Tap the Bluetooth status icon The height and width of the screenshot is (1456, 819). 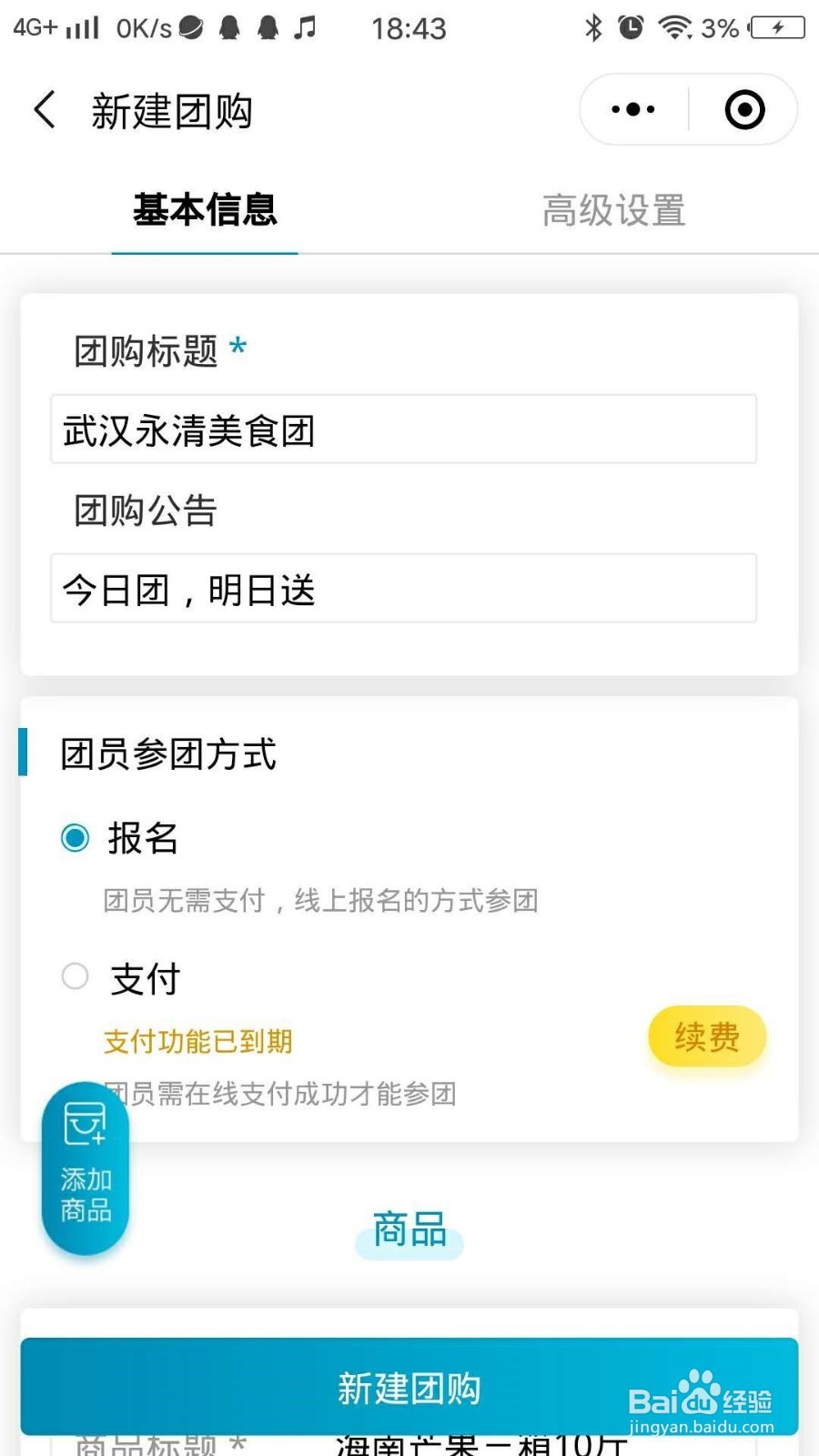593,28
